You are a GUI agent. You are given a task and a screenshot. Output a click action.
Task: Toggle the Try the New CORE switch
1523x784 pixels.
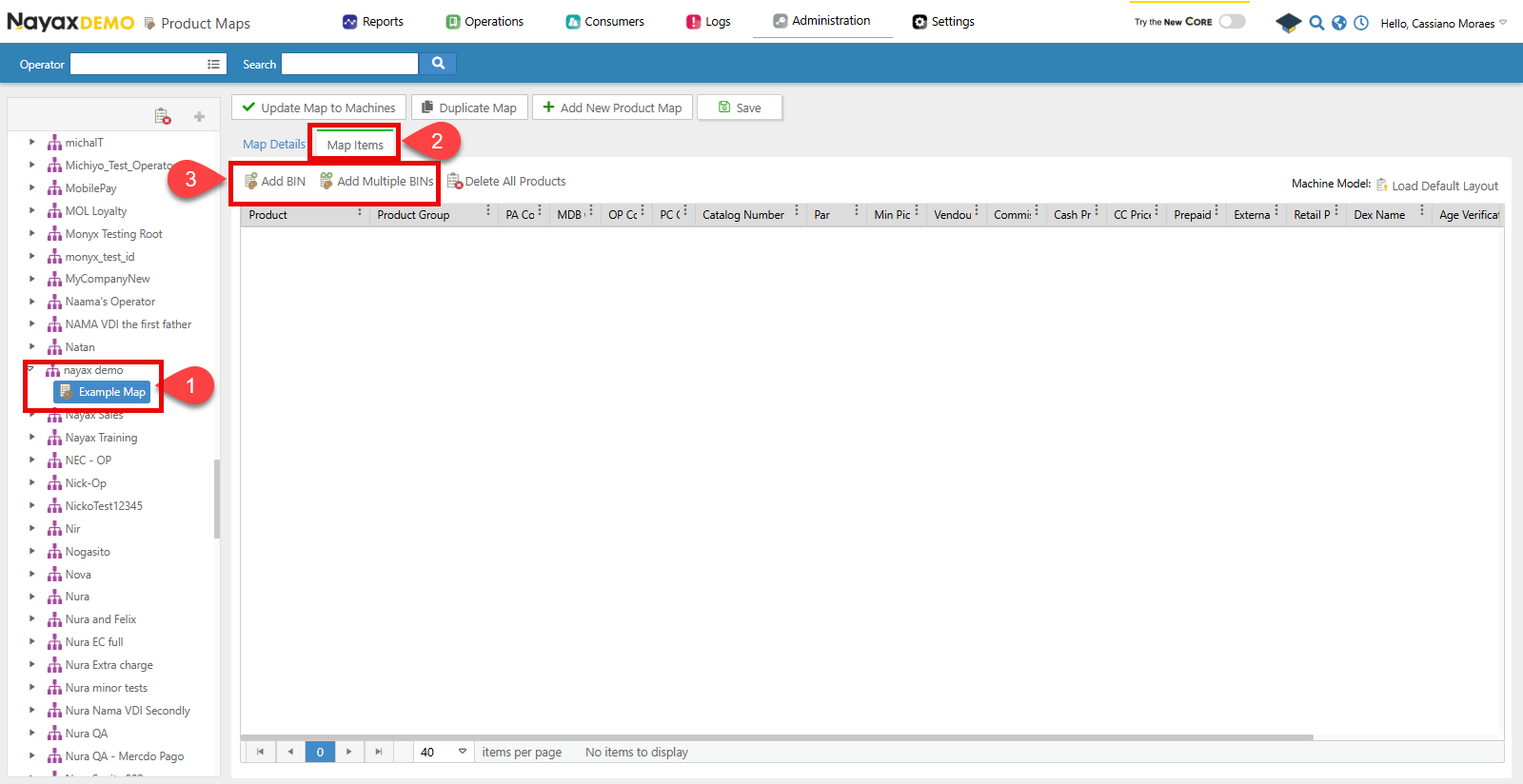click(x=1233, y=21)
